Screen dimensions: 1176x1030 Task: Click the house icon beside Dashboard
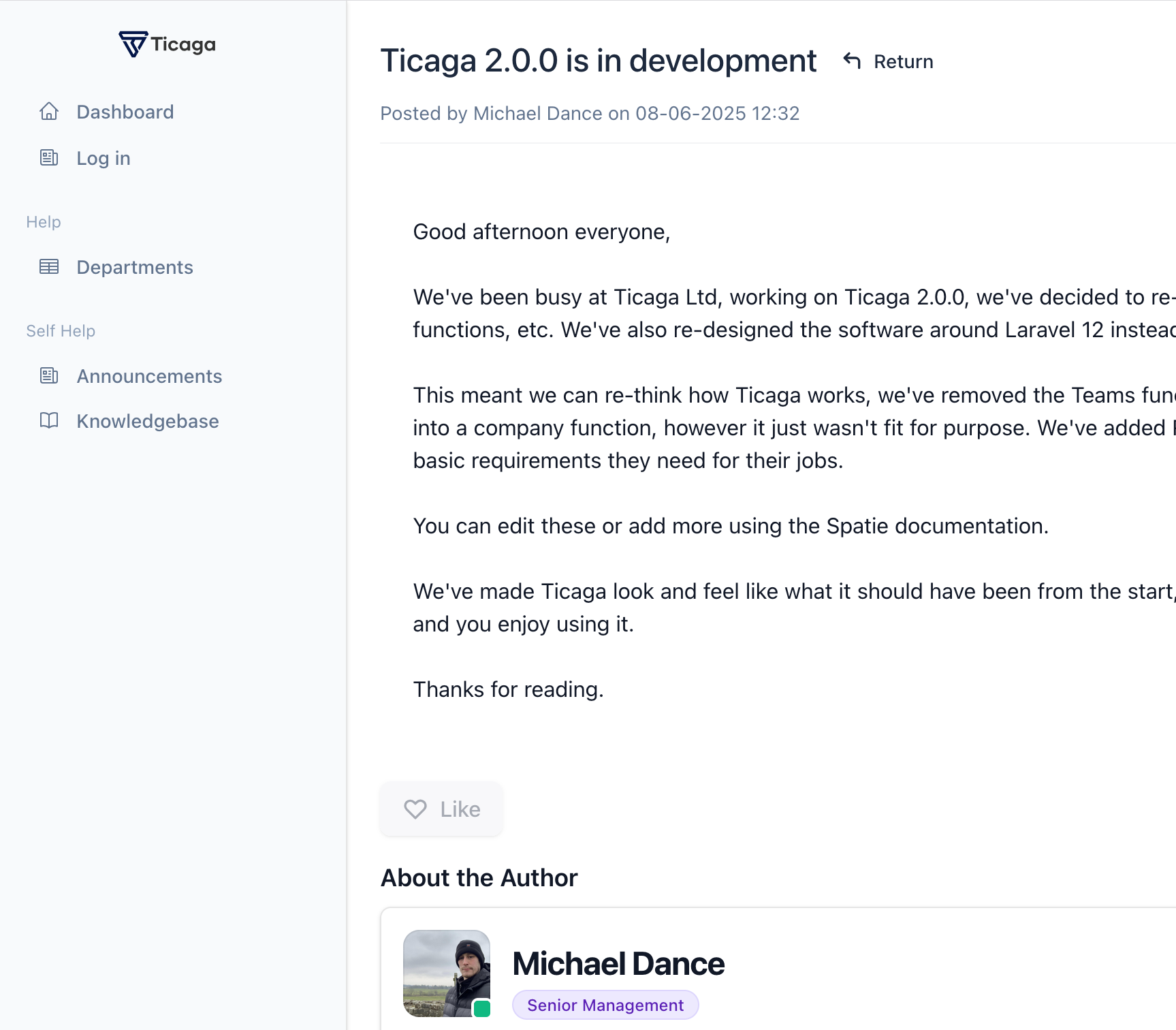[x=49, y=112]
